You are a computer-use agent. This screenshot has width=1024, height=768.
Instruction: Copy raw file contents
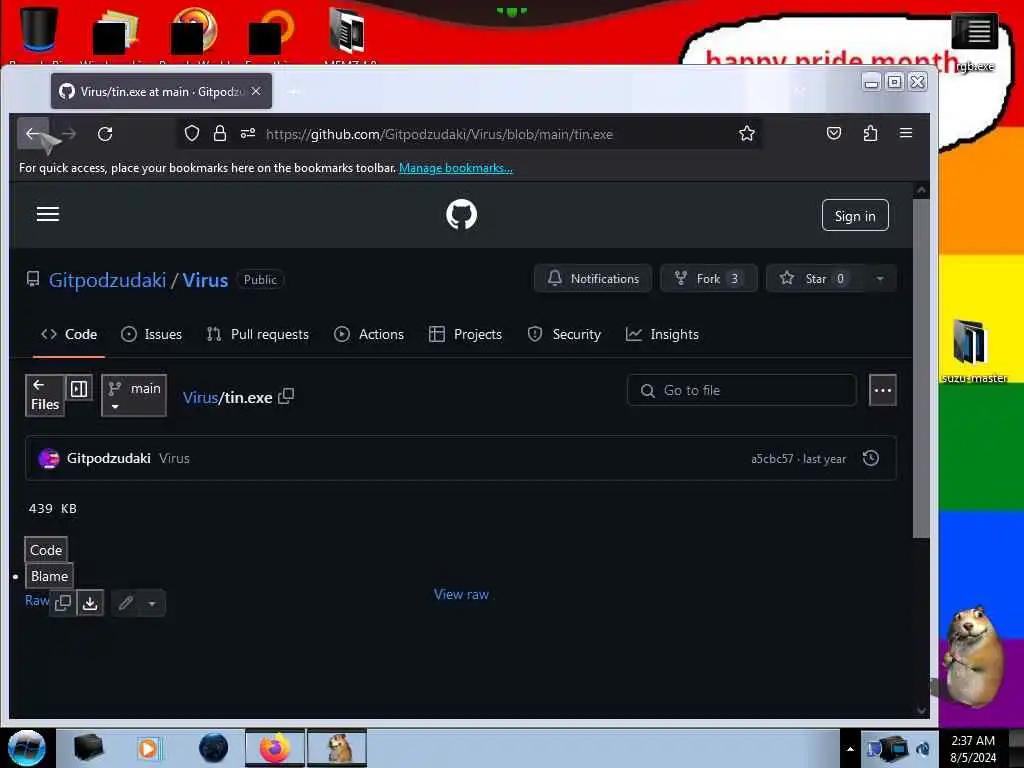63,603
